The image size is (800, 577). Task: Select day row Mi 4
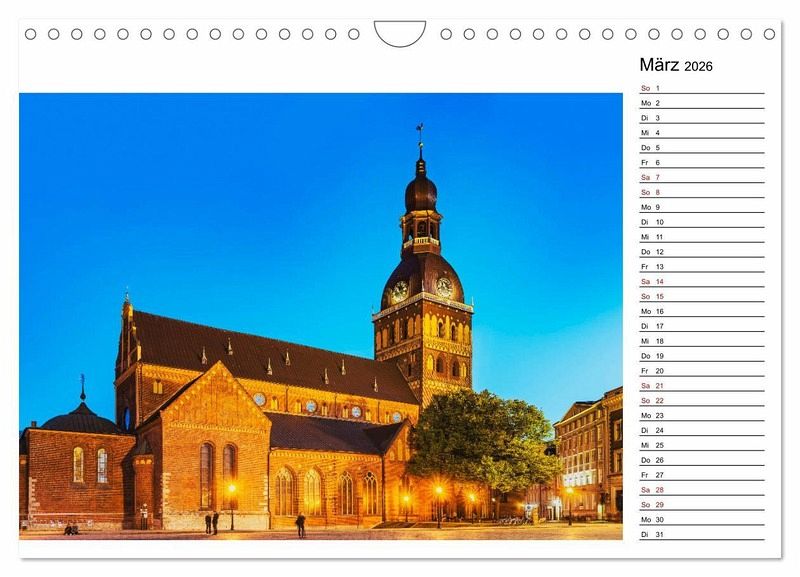pyautogui.click(x=702, y=133)
